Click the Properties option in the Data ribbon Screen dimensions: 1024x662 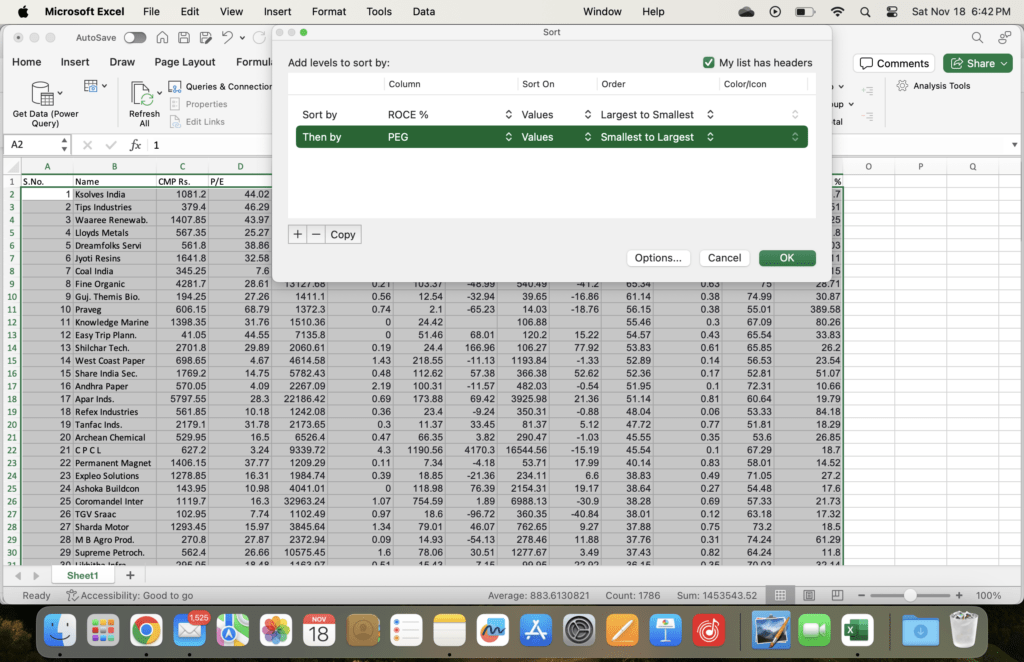199,104
